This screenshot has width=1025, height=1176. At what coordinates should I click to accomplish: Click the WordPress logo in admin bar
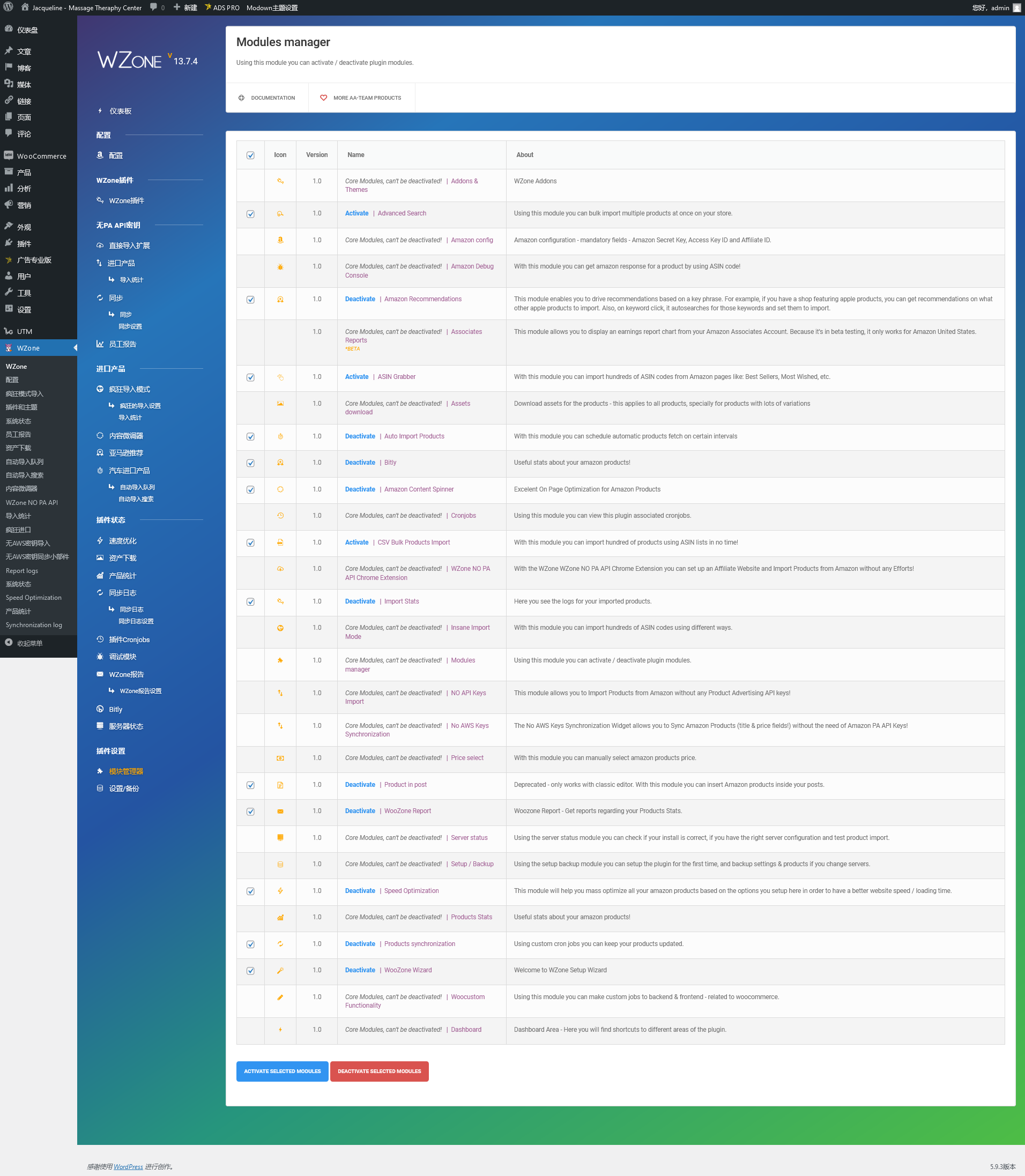(x=9, y=8)
